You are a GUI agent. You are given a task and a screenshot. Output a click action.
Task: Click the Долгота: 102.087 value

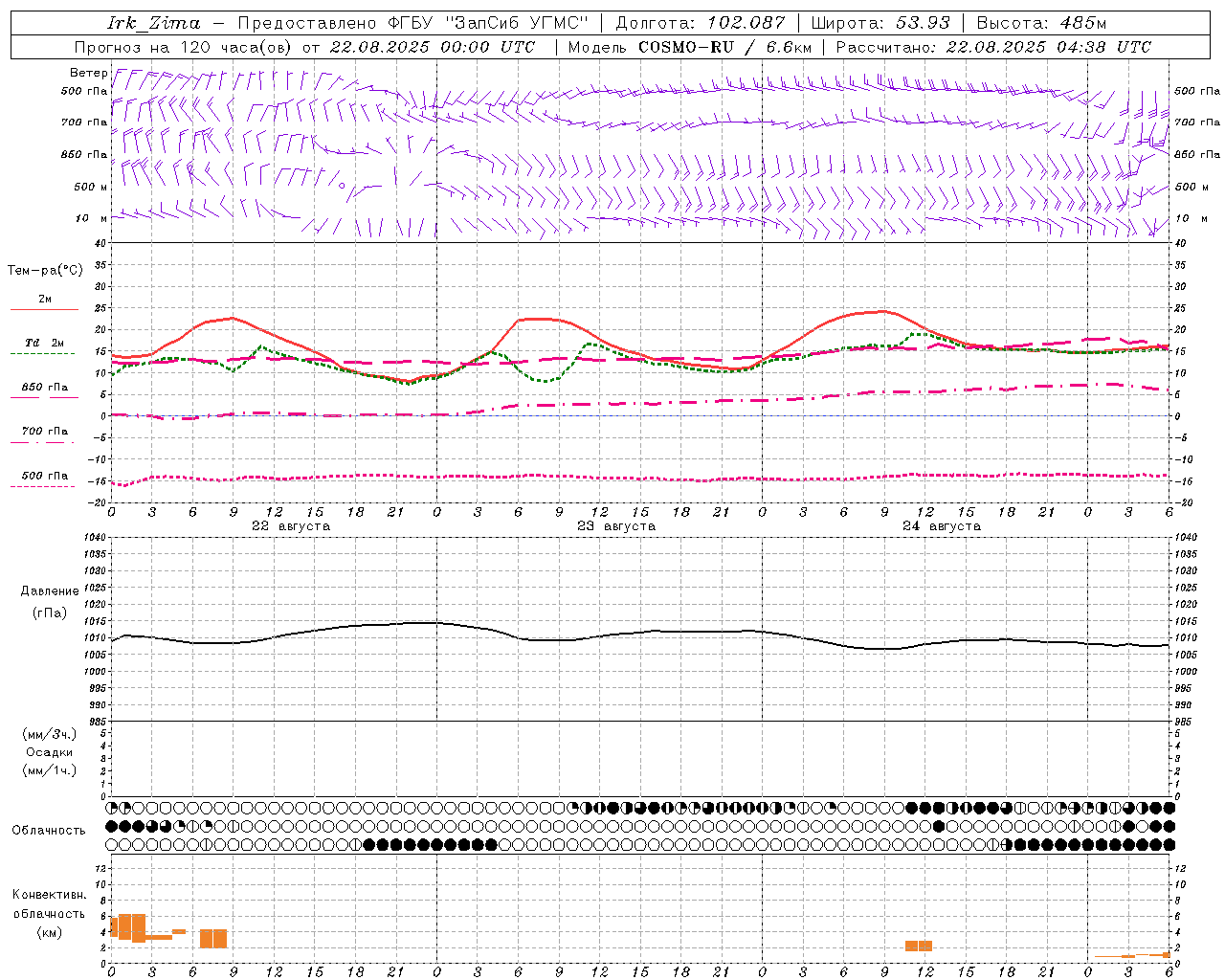point(700,23)
